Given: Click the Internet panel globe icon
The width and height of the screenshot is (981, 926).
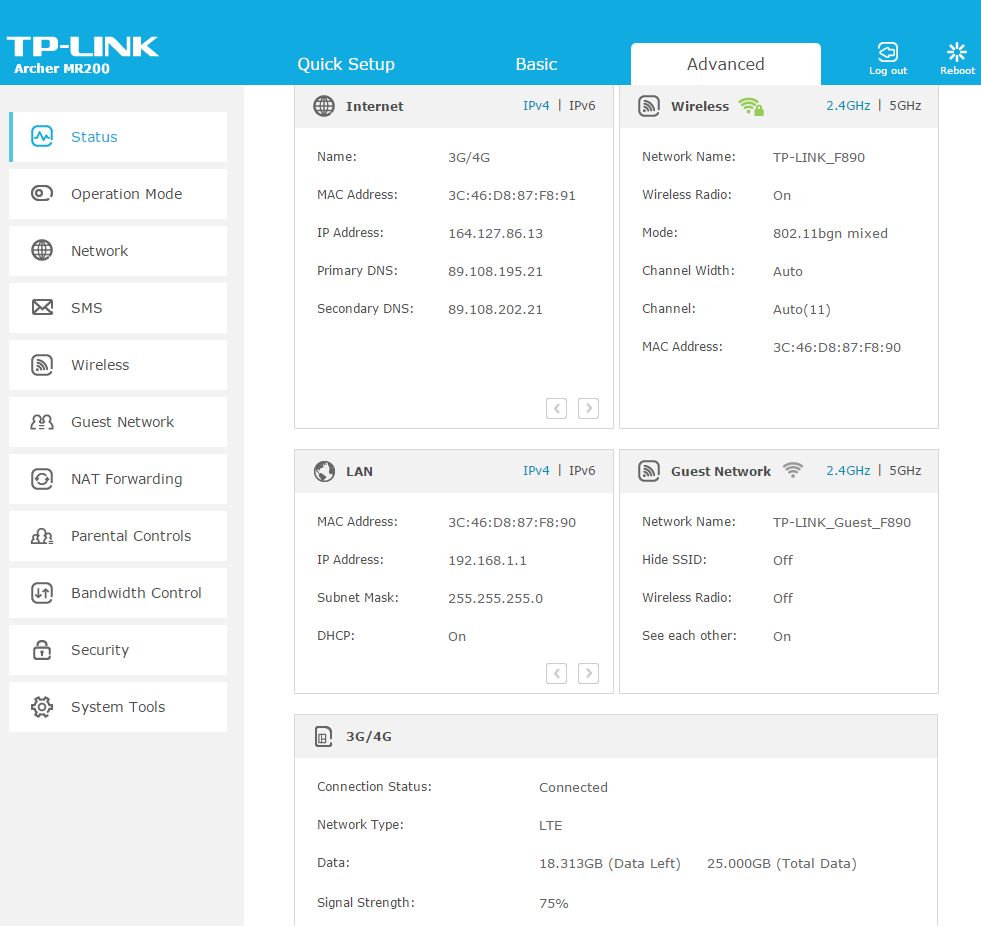Looking at the screenshot, I should coord(323,106).
